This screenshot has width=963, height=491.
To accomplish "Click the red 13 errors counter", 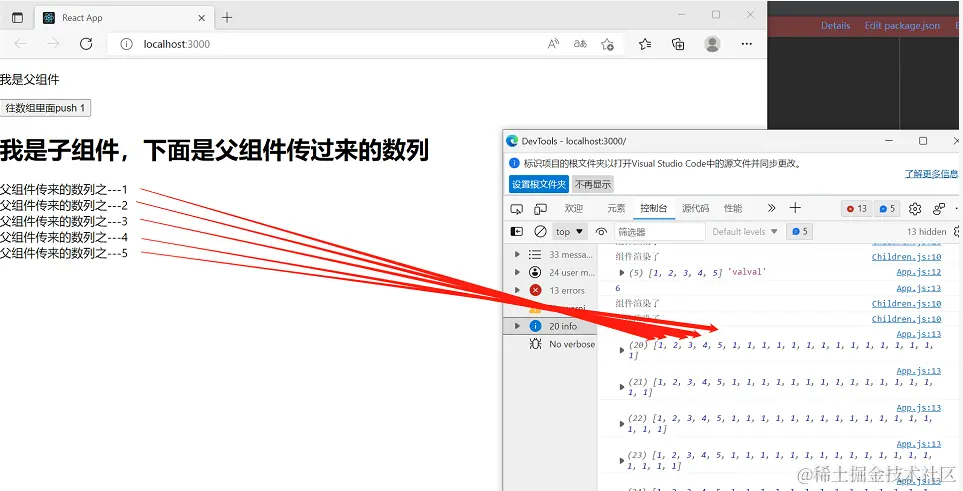I will click(857, 209).
